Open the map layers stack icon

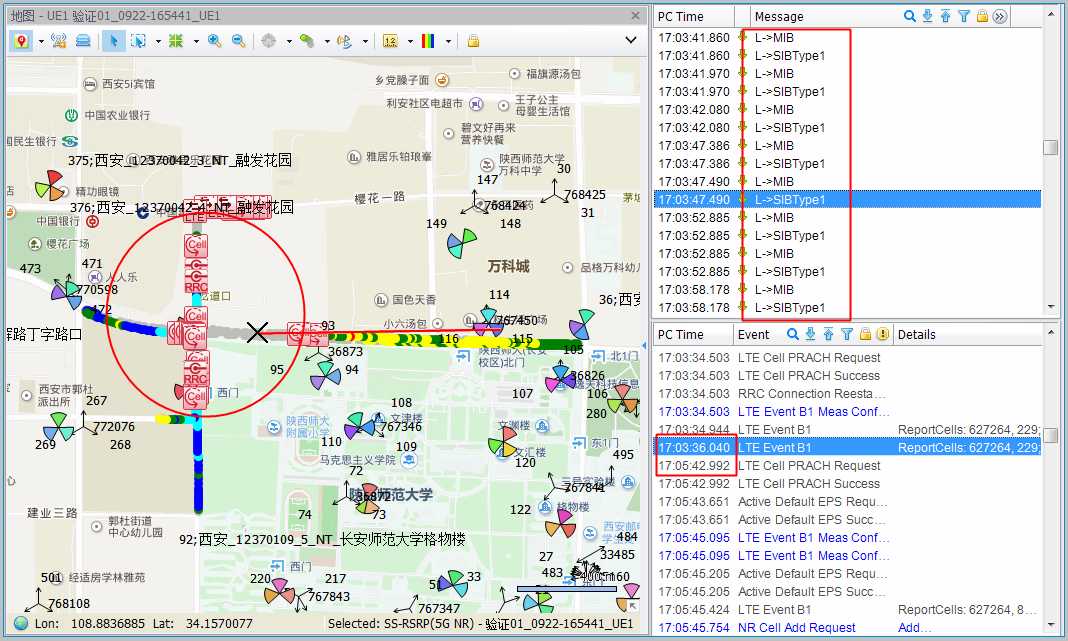[x=83, y=41]
